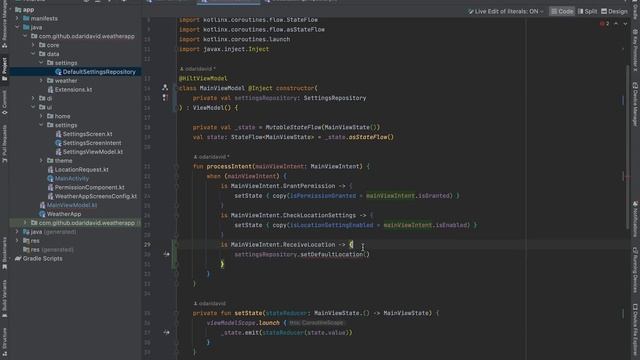Select the res (generated) folder
640x360 pixels.
tap(52, 249)
